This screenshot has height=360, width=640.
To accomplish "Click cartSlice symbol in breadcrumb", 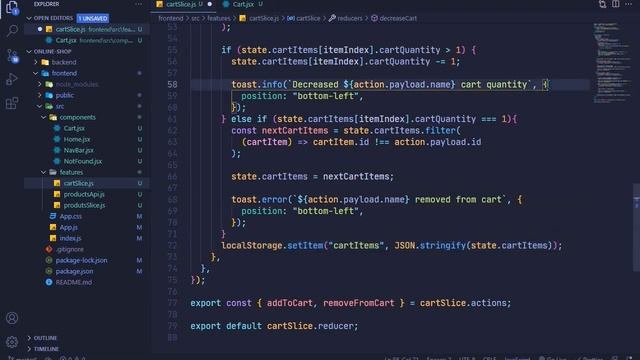I will coord(304,18).
